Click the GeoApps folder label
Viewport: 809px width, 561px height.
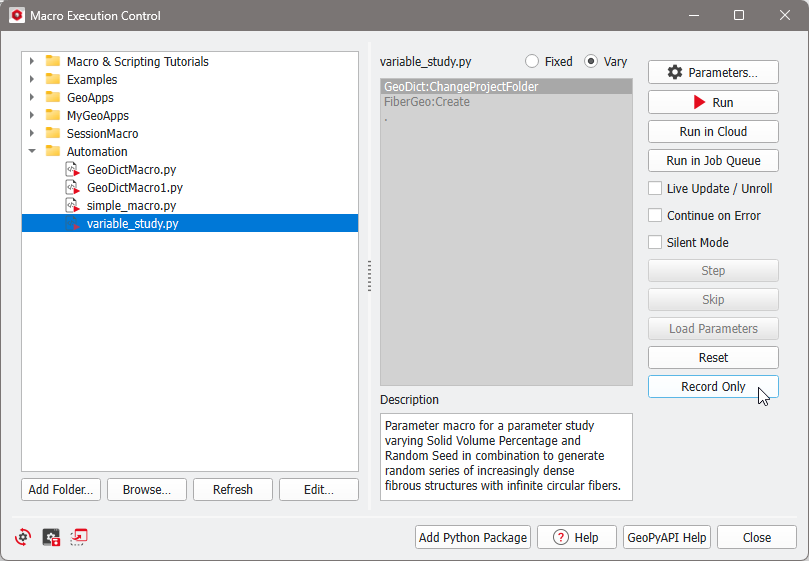90,98
